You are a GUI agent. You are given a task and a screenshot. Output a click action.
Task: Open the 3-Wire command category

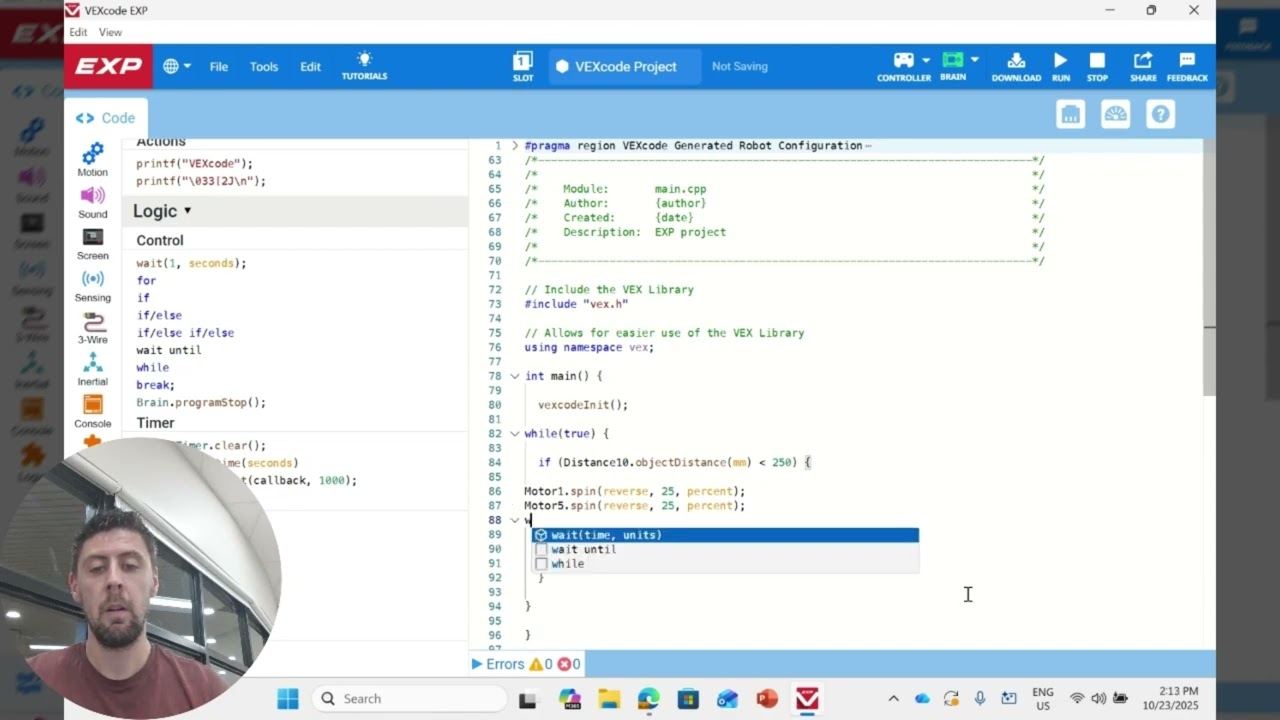click(x=92, y=328)
